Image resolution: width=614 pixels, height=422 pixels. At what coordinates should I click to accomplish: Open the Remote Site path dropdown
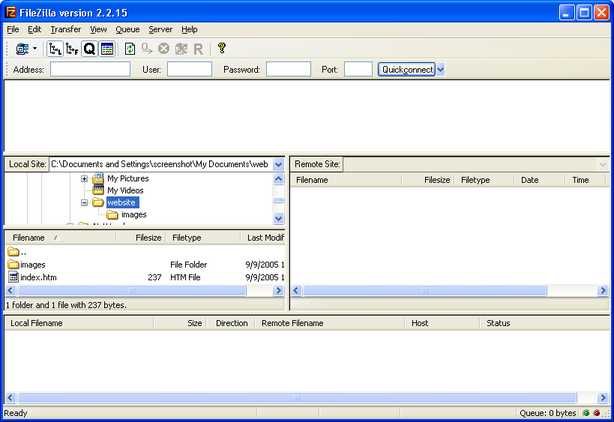point(603,164)
